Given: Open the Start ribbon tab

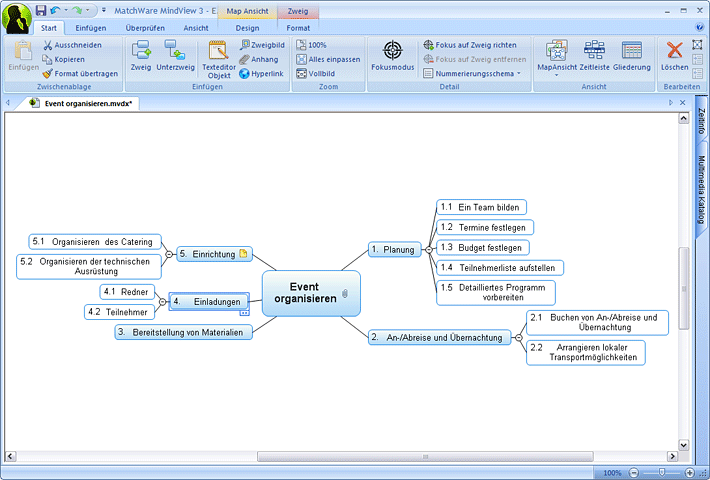Looking at the screenshot, I should pyautogui.click(x=49, y=28).
